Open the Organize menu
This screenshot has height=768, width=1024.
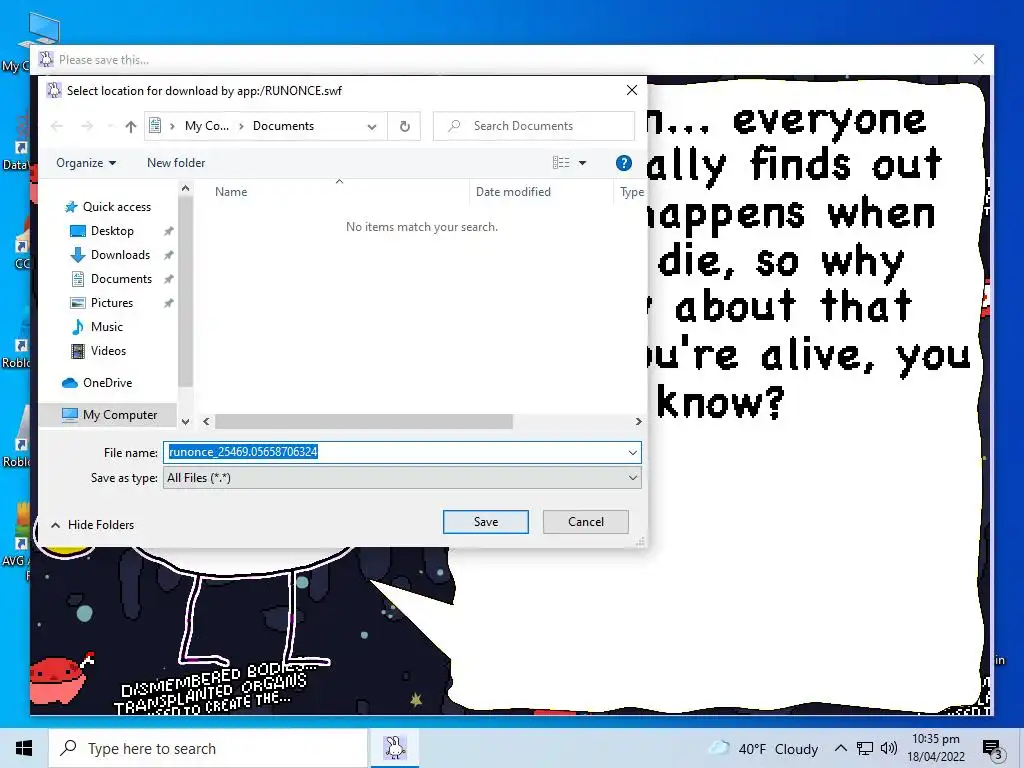(x=86, y=163)
